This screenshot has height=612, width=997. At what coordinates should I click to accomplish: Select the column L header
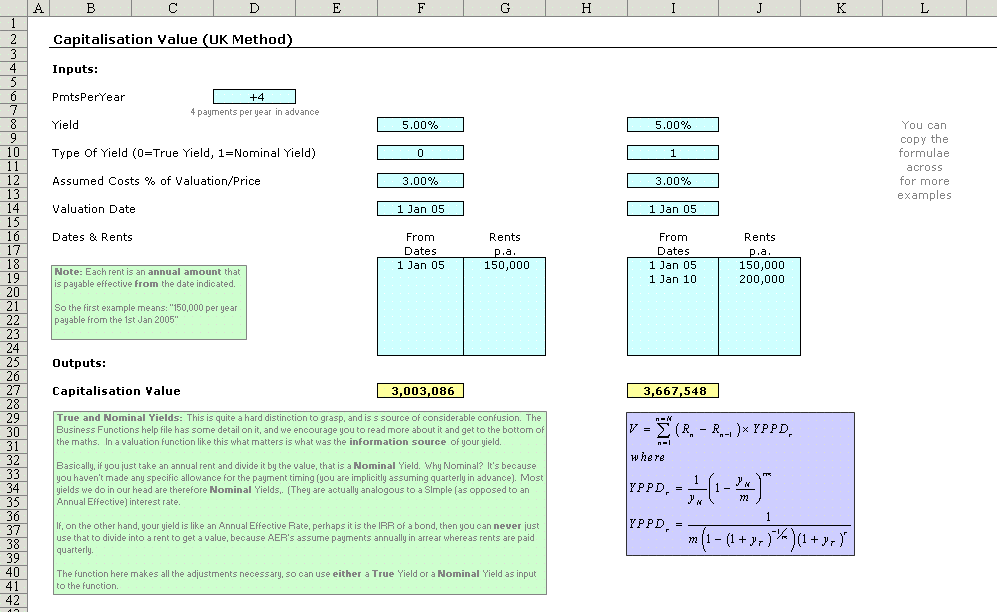(923, 8)
